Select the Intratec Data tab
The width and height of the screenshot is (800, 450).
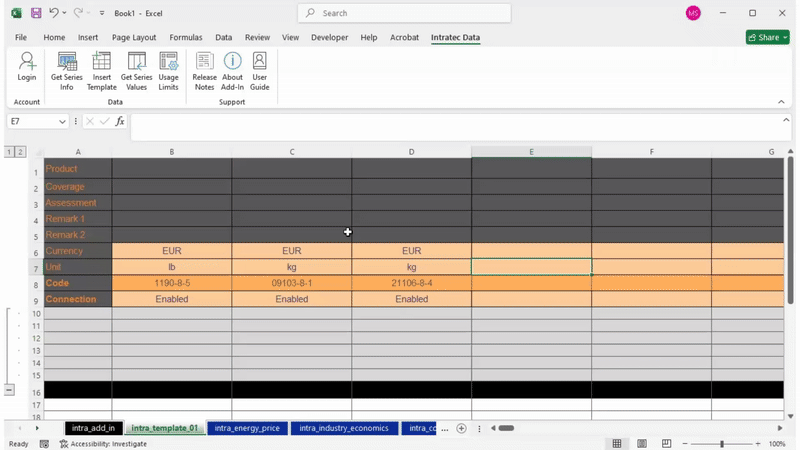point(455,37)
